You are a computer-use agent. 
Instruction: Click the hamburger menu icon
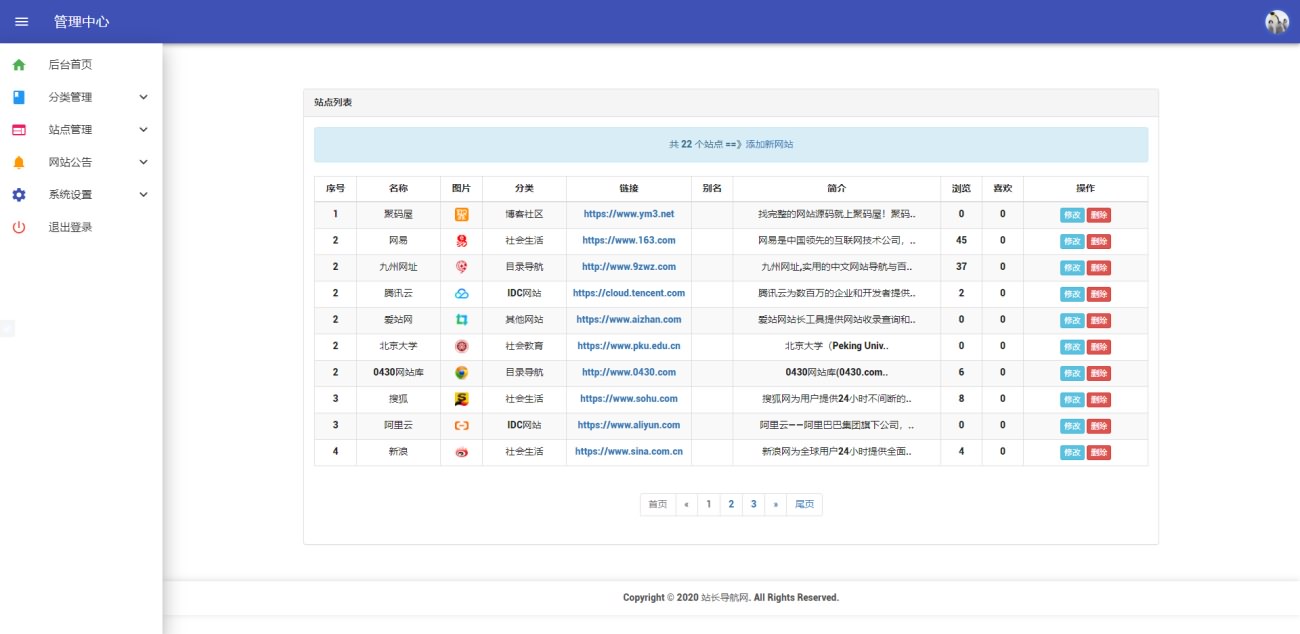21,21
